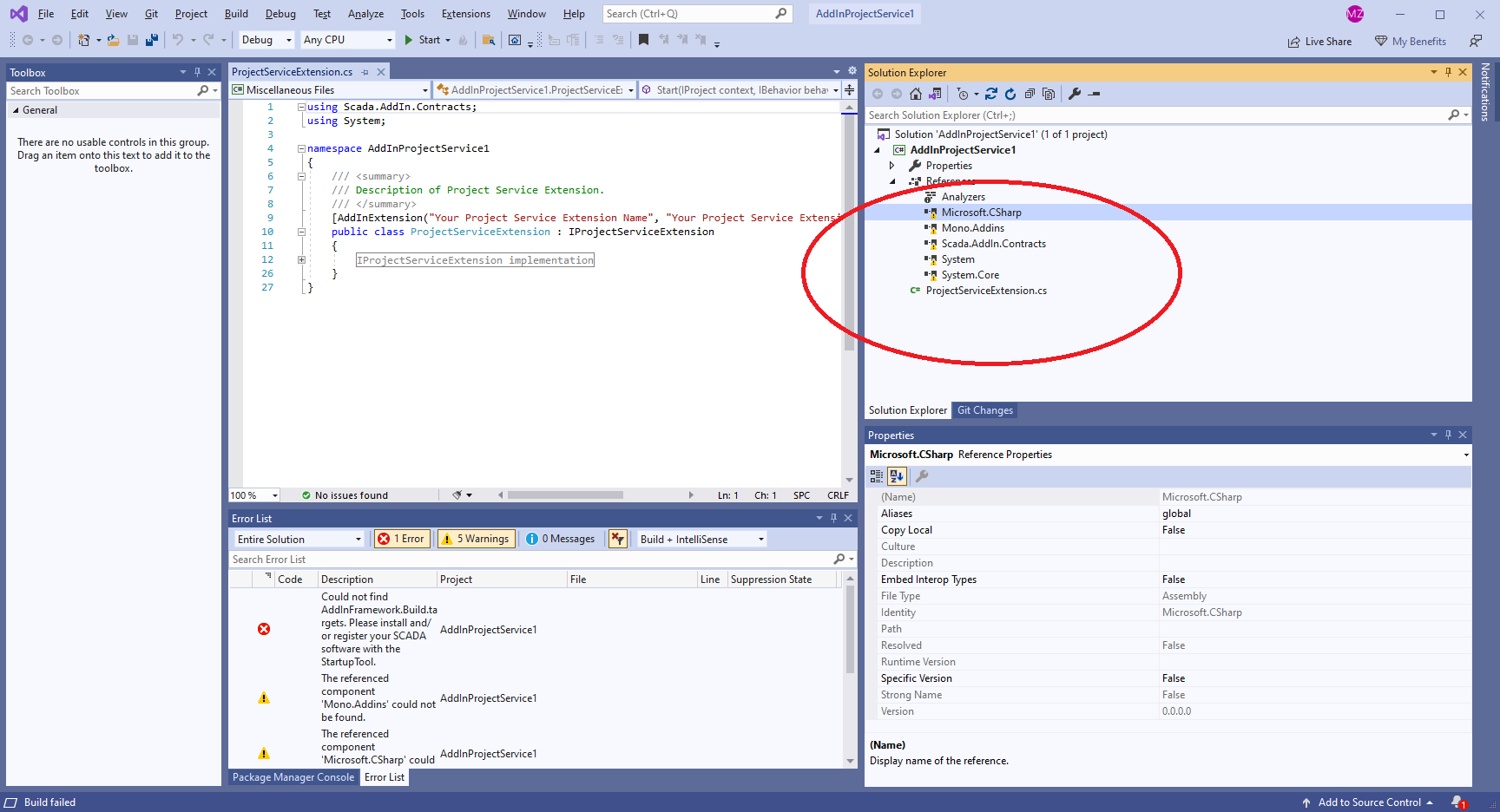Click the search magnifier in Toolbox
The image size is (1500, 812).
(x=202, y=90)
